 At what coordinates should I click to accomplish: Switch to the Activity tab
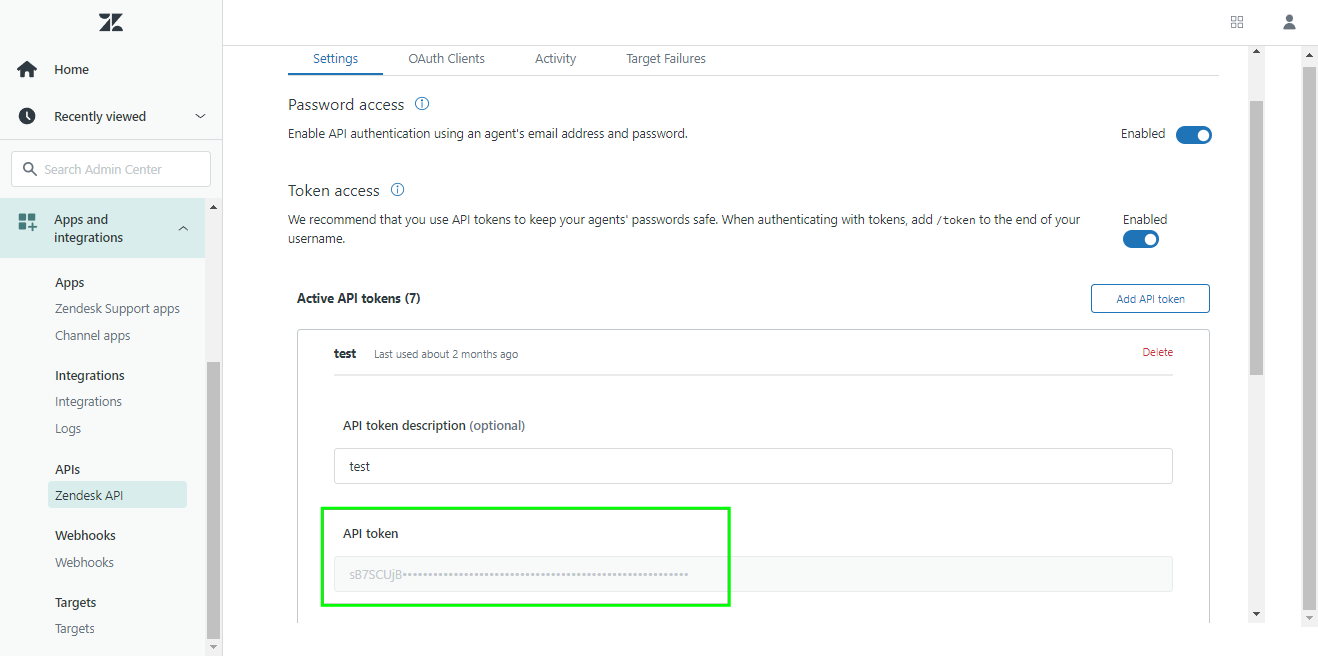555,59
